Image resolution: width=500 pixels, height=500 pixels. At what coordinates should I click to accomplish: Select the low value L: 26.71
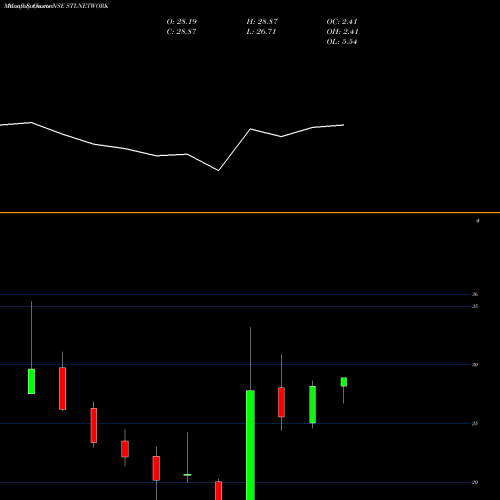pos(261,31)
